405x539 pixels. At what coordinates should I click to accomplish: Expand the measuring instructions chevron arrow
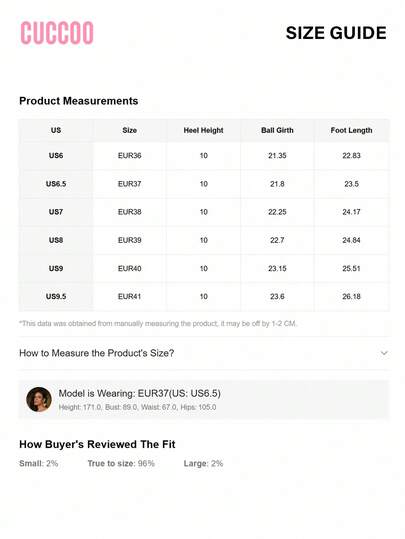(384, 353)
